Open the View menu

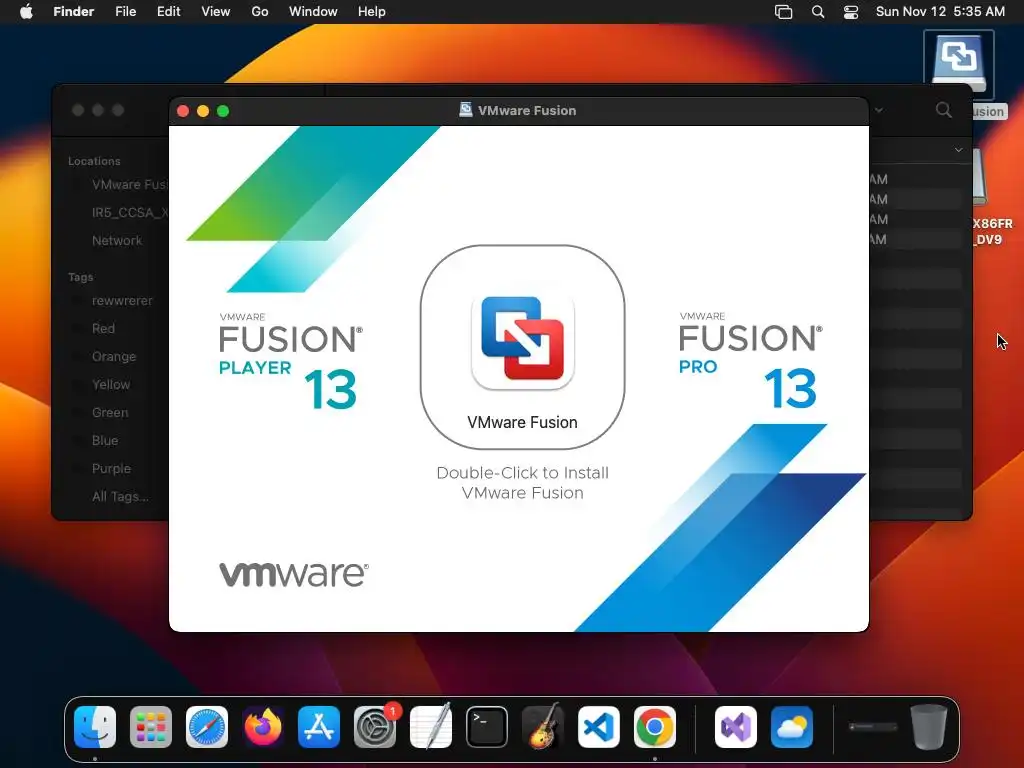(216, 12)
